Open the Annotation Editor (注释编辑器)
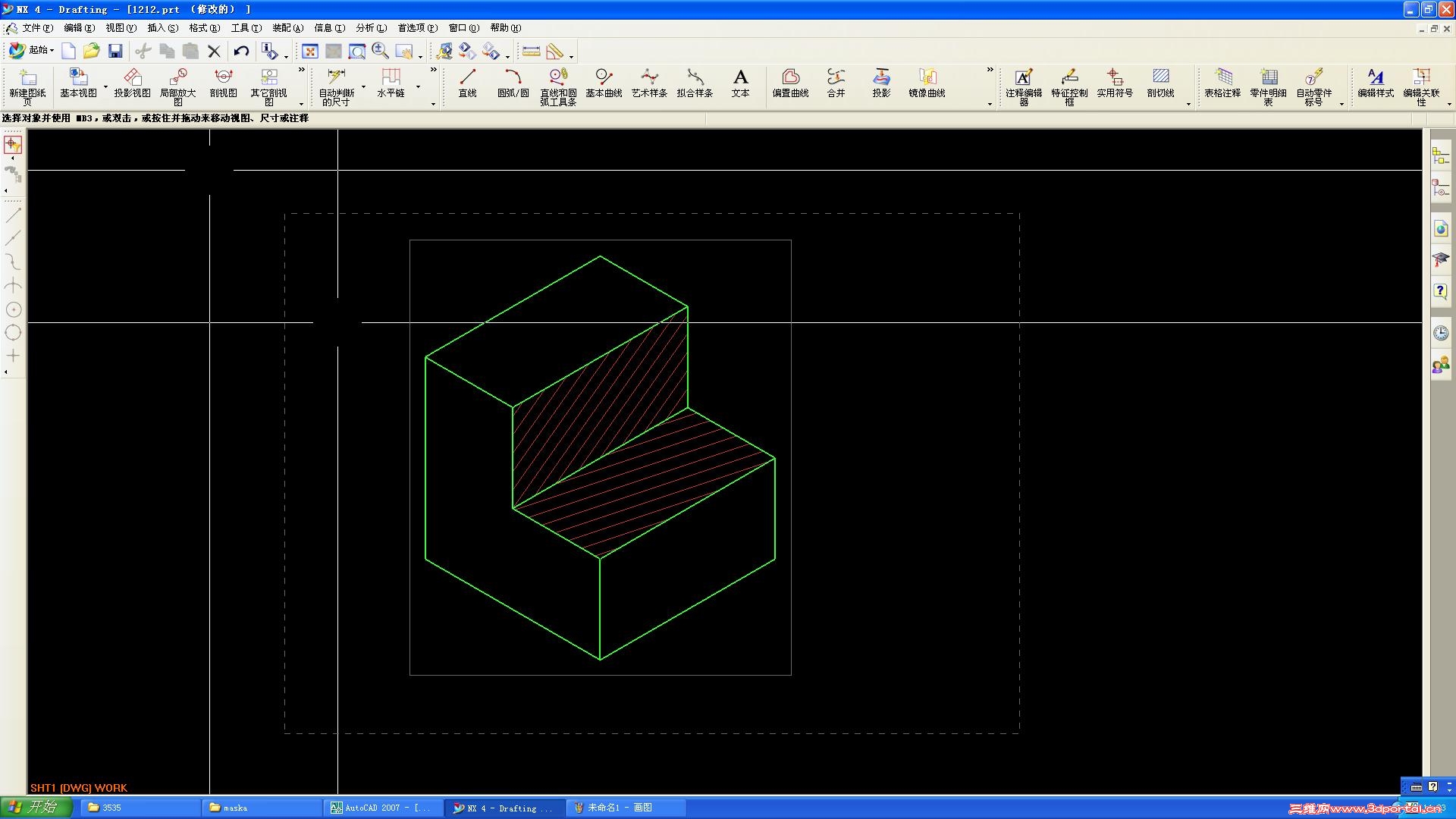This screenshot has height=819, width=1456. 1024,86
